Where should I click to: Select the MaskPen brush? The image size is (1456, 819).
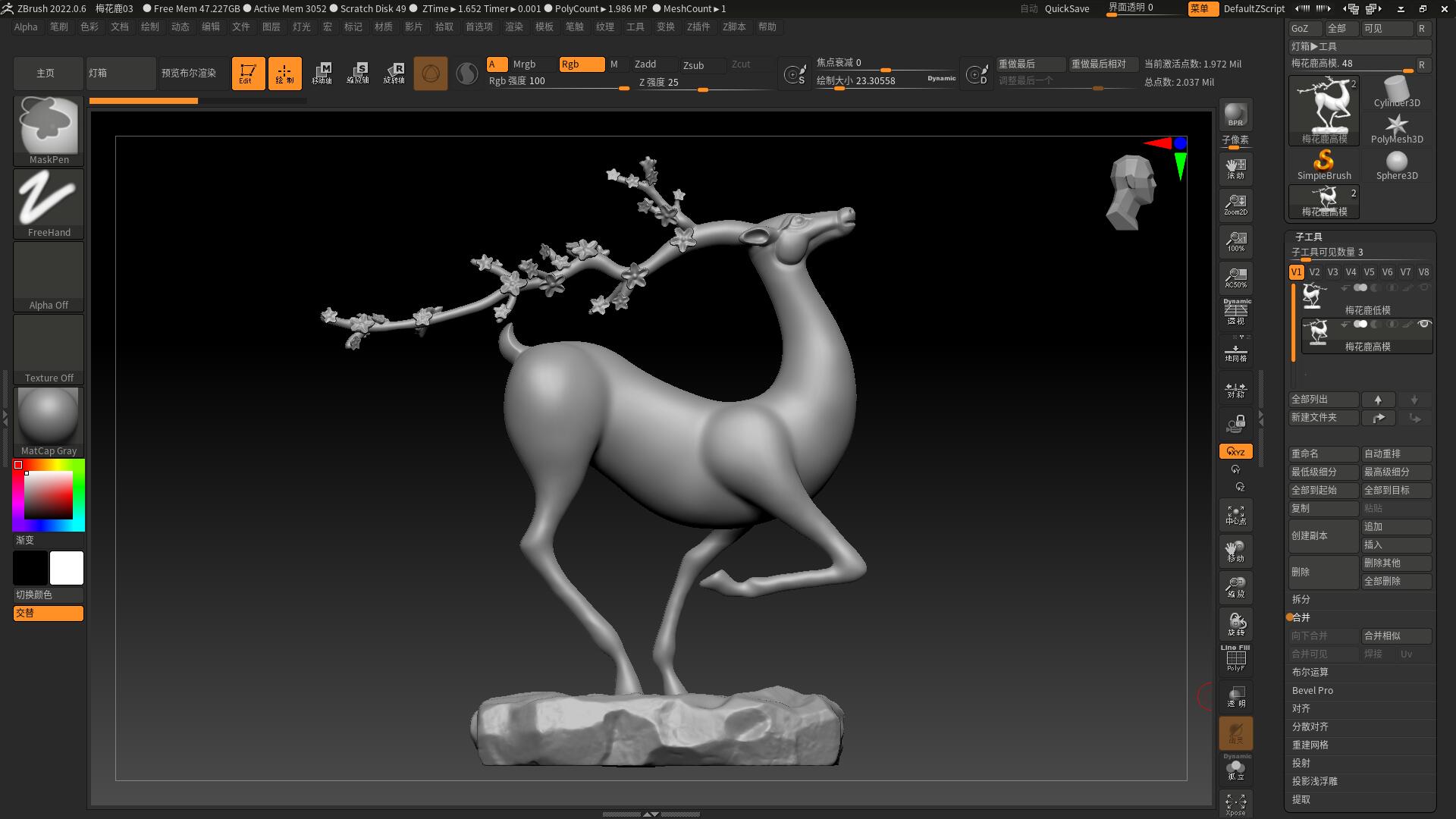click(48, 129)
